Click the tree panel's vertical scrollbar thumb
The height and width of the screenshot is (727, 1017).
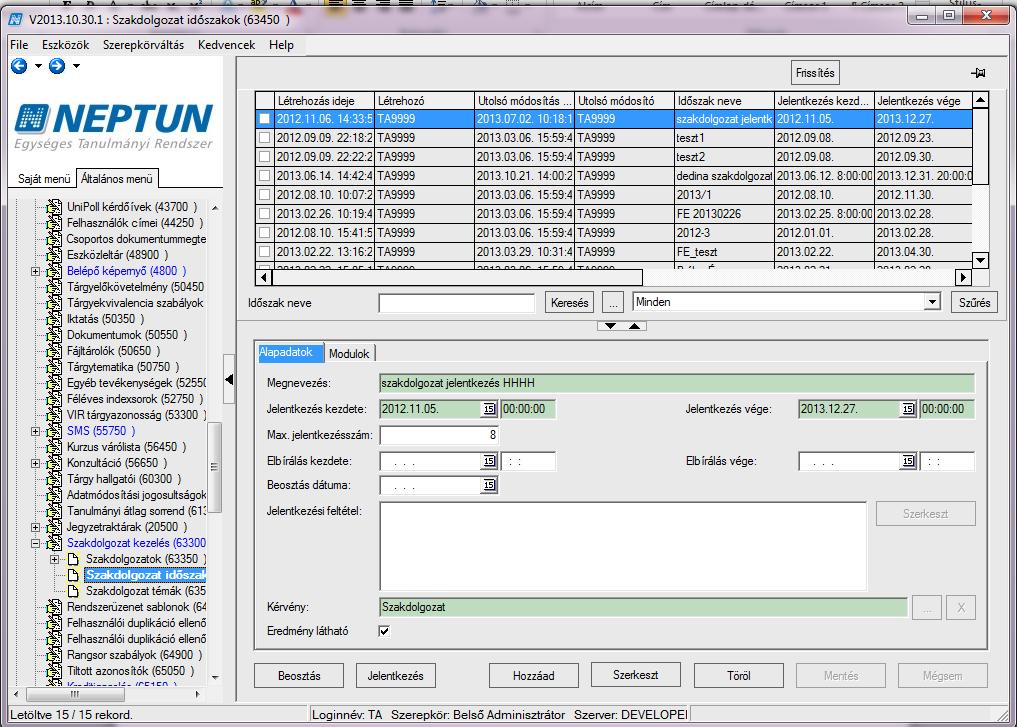pos(215,467)
